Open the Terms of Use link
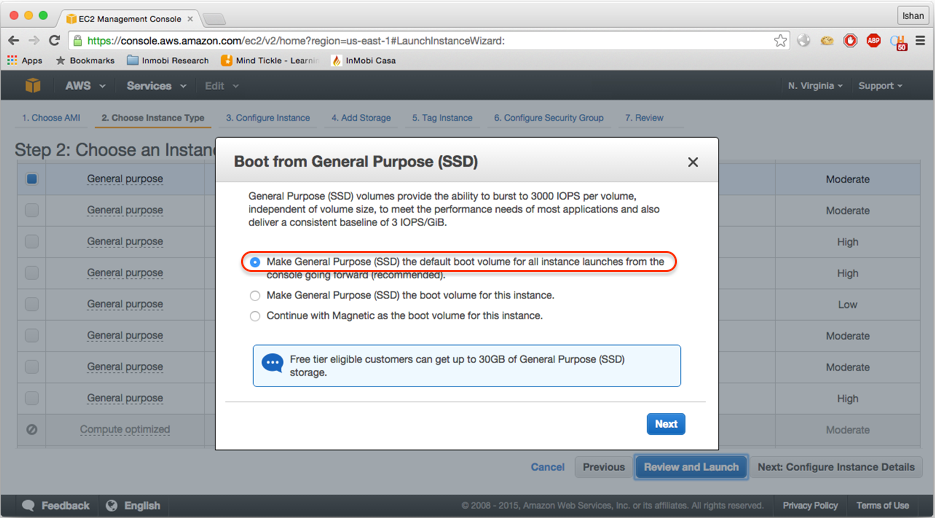The height and width of the screenshot is (518, 935). point(883,505)
